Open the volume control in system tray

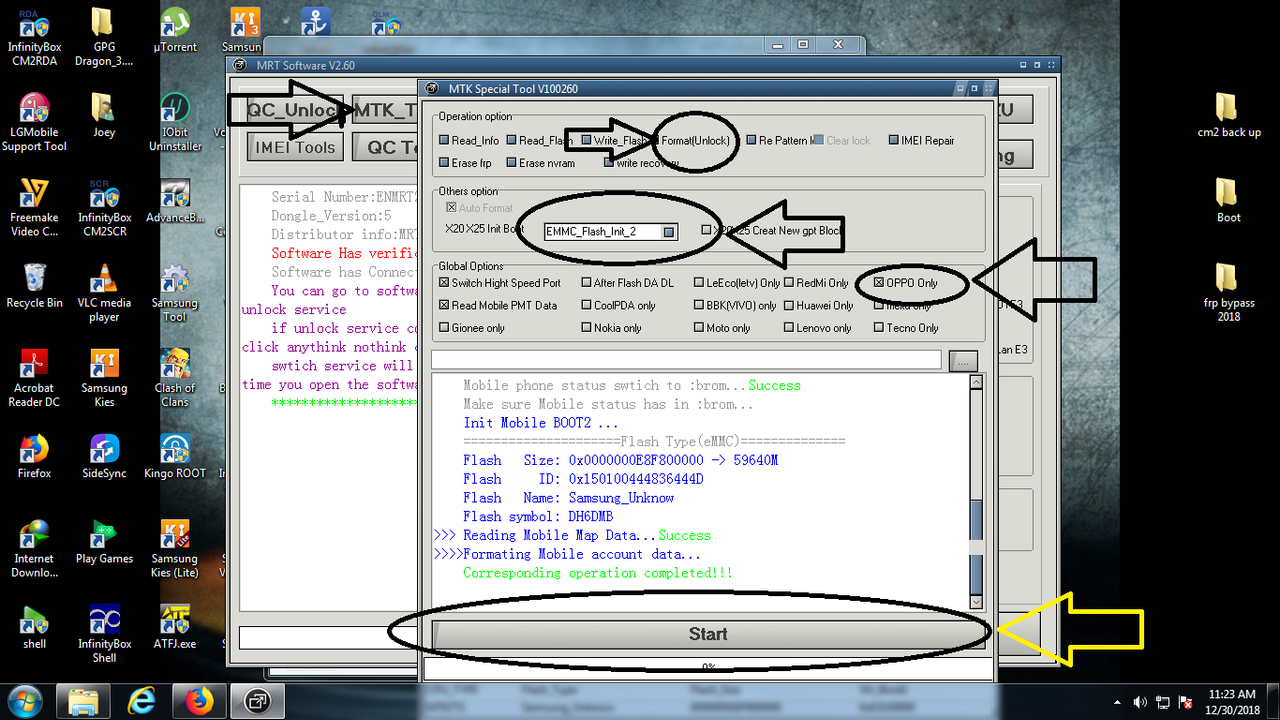(x=1140, y=701)
